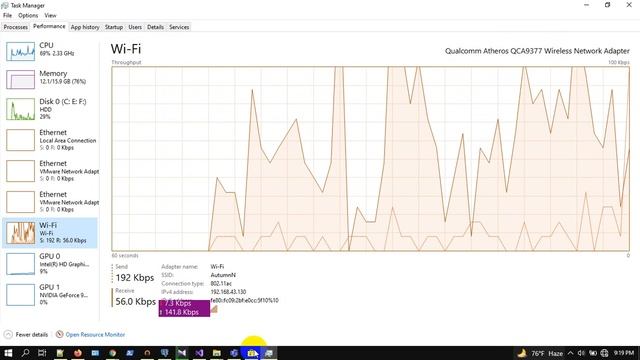Click the Qualcomm Atheros QCA9377 adapter name
Screen dimensions: 640x360
(x=537, y=51)
